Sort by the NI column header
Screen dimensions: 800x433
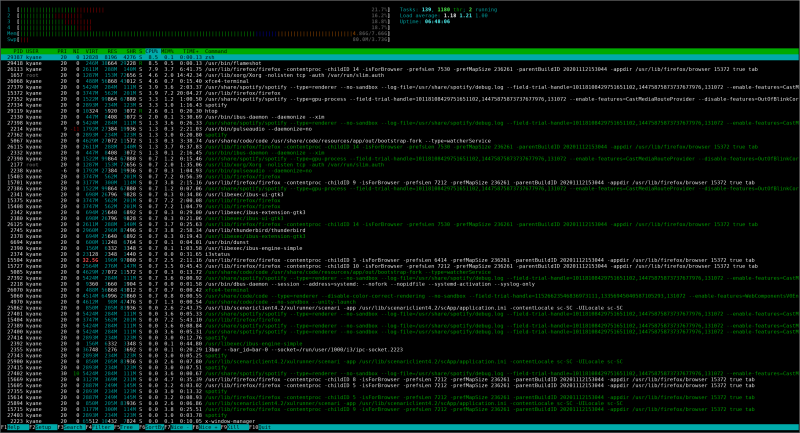coord(76,52)
